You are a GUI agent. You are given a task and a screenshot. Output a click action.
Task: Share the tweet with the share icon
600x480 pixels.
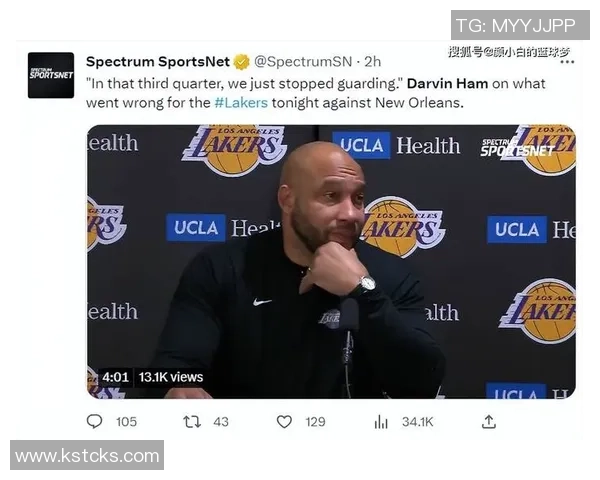tap(488, 422)
